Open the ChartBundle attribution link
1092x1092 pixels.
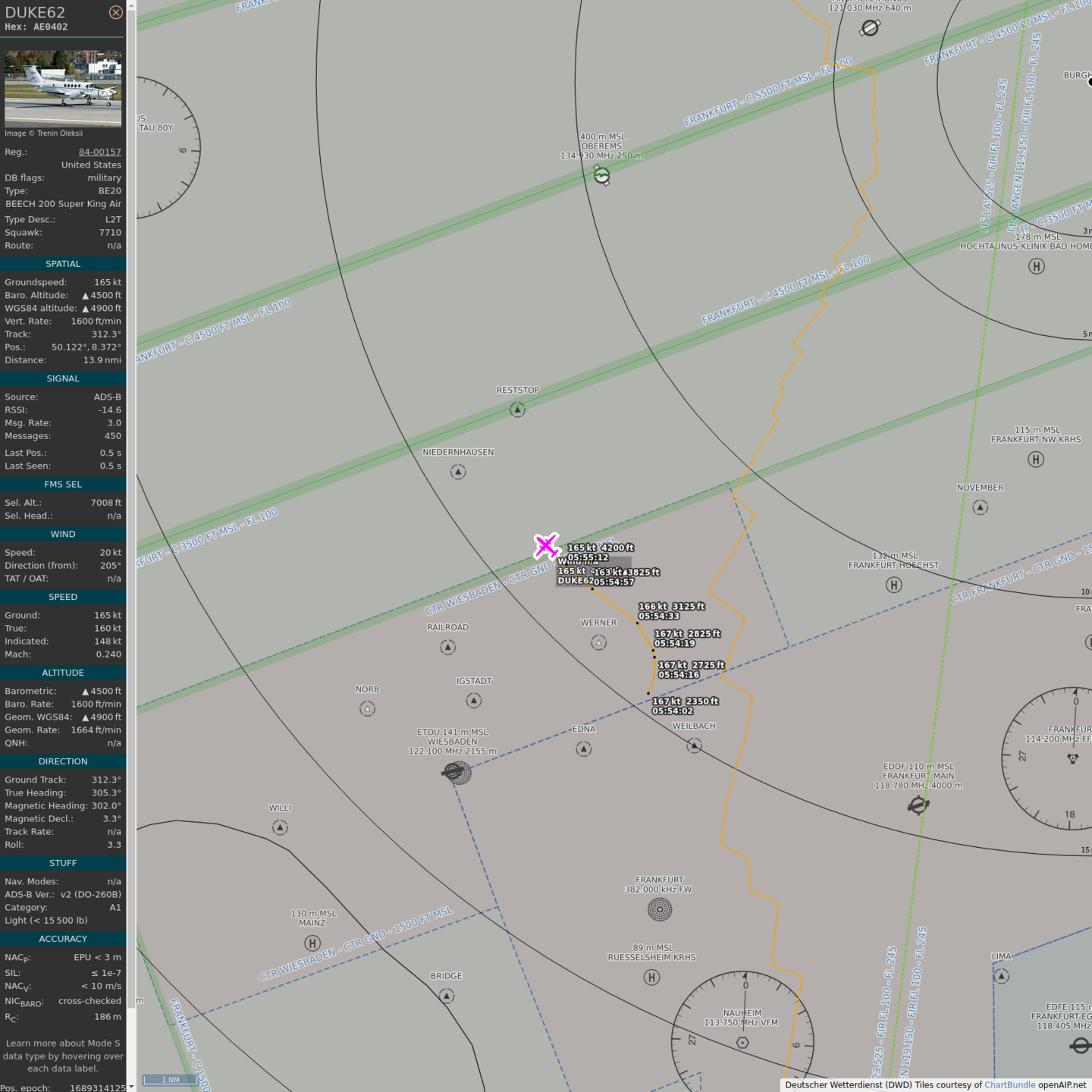(1009, 1085)
